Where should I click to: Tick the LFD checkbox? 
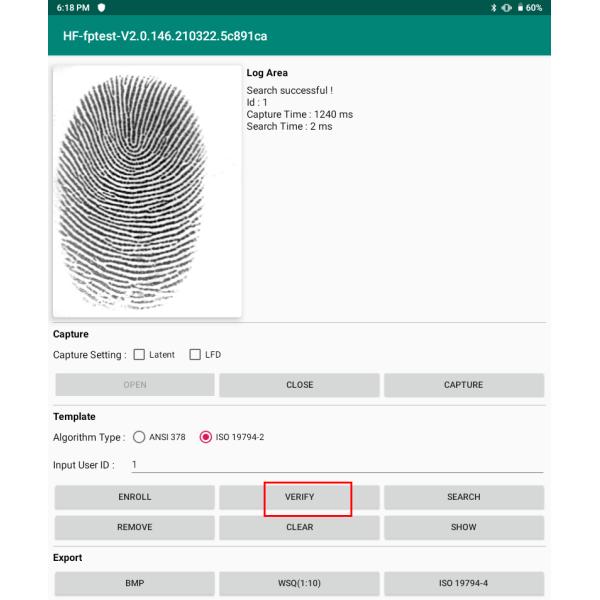pos(196,354)
